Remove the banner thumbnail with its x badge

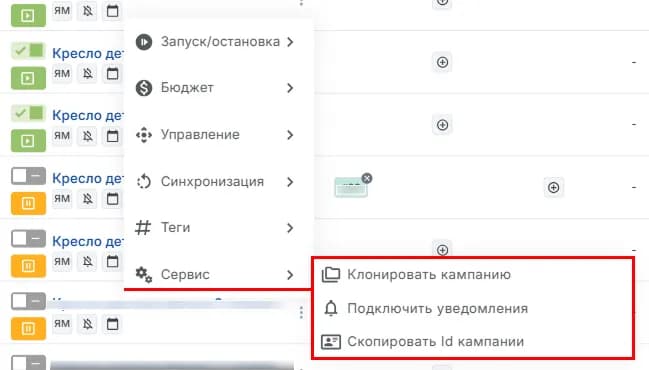tap(367, 178)
